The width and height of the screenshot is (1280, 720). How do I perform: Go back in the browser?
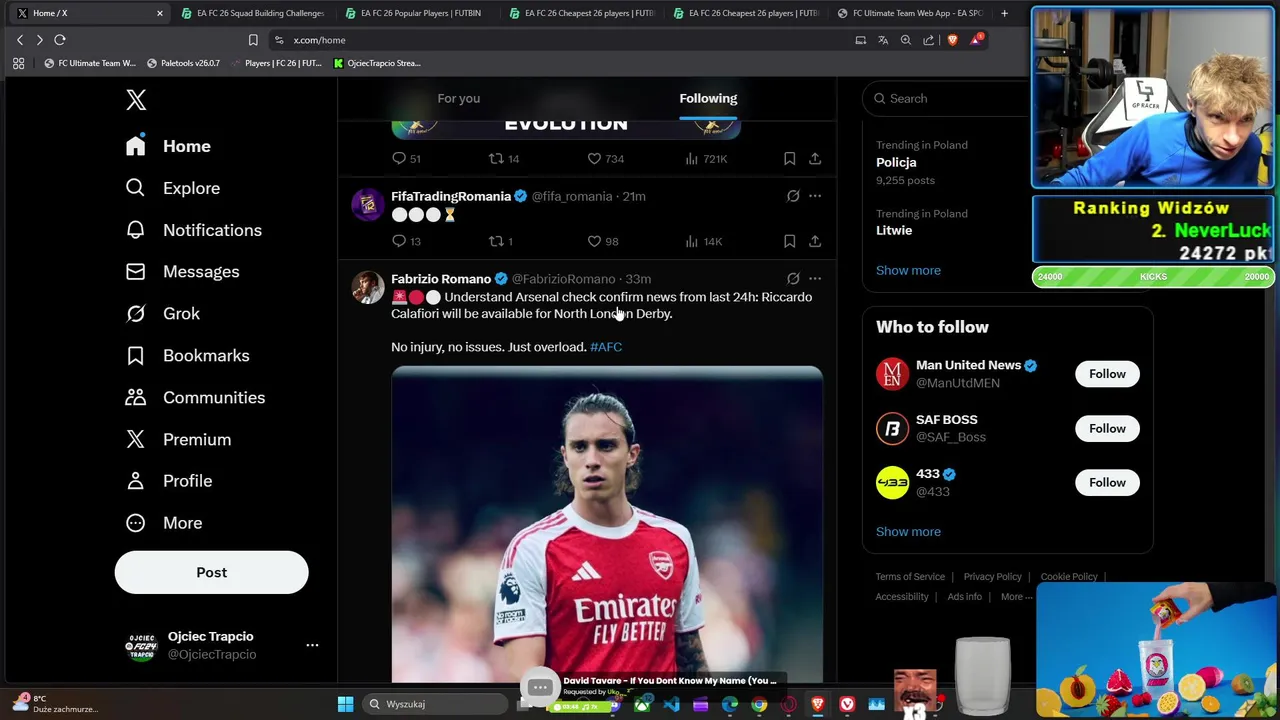click(19, 40)
